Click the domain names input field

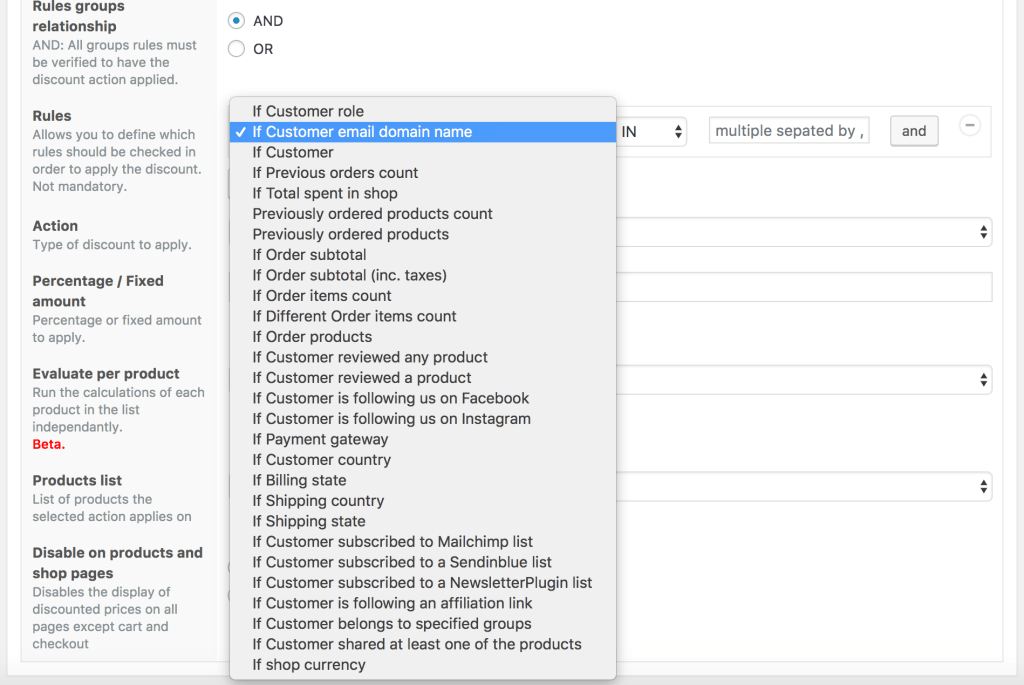pyautogui.click(x=789, y=131)
